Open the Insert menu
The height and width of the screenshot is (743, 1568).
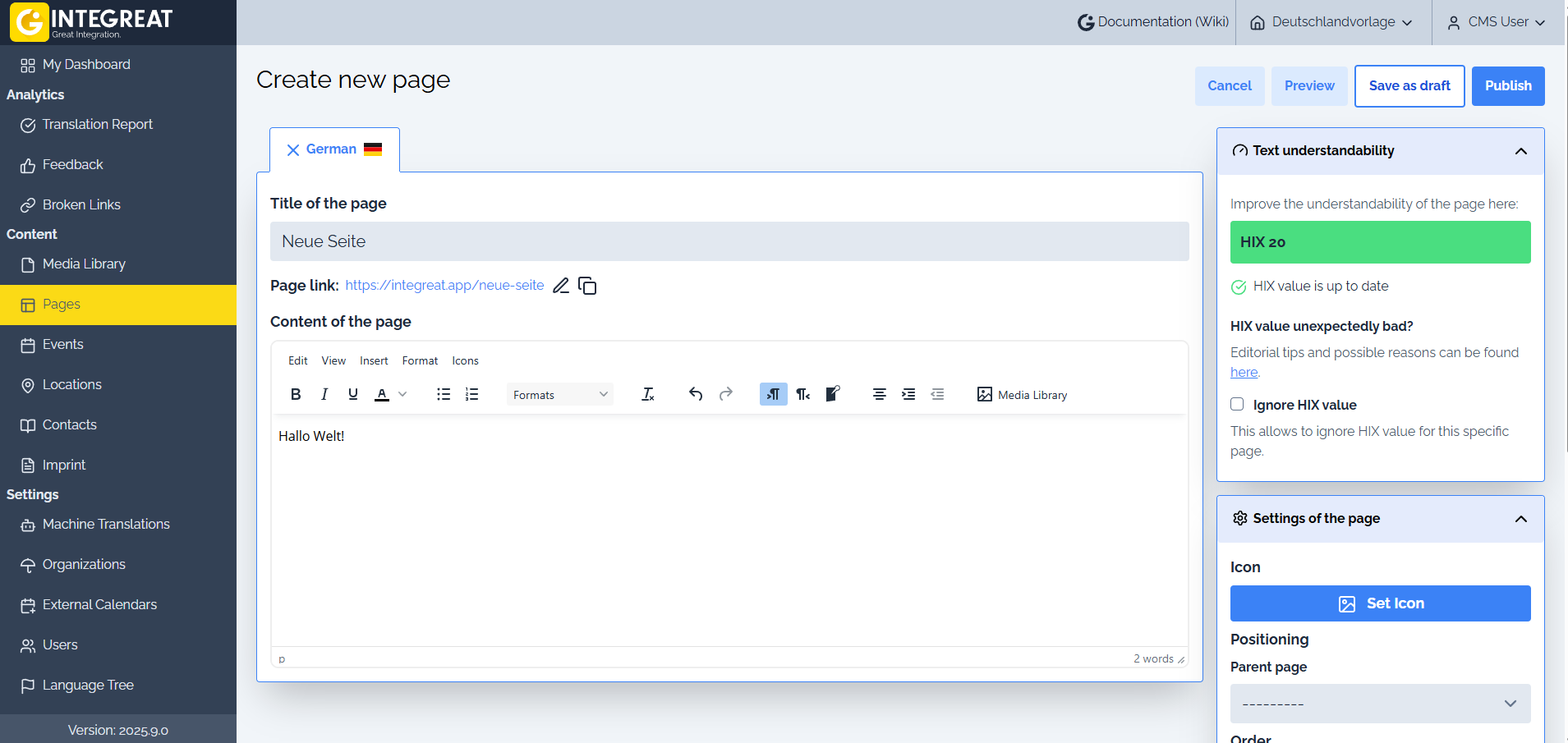[x=374, y=360]
